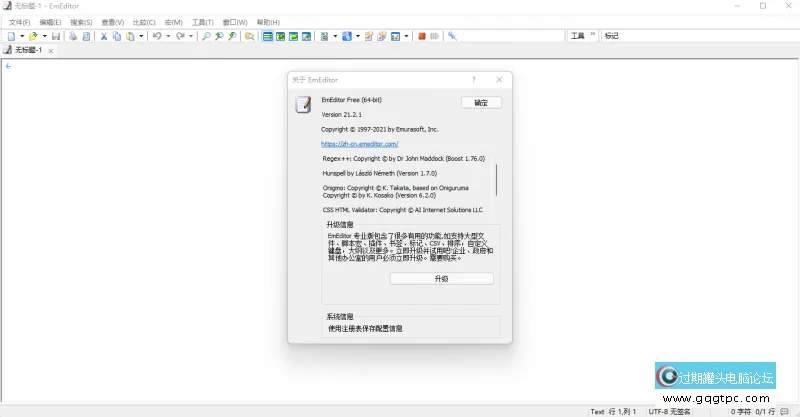
Task: Expand the Paste options dropdown arrow
Action: coord(141,36)
